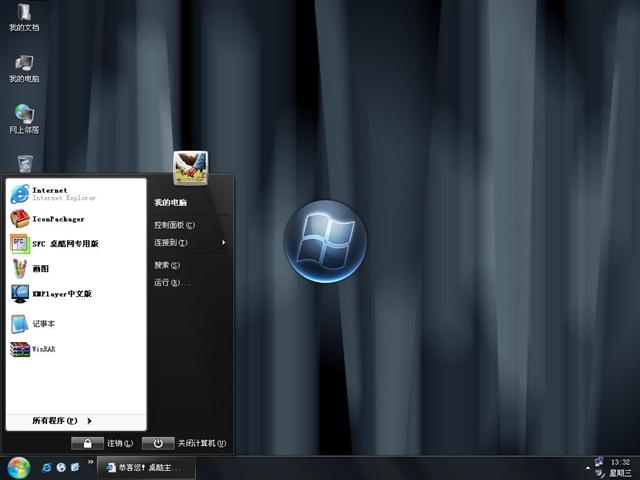This screenshot has width=640, height=480.
Task: Switch to 恭喜您! 桌酷主... taskbar window
Action: point(146,468)
